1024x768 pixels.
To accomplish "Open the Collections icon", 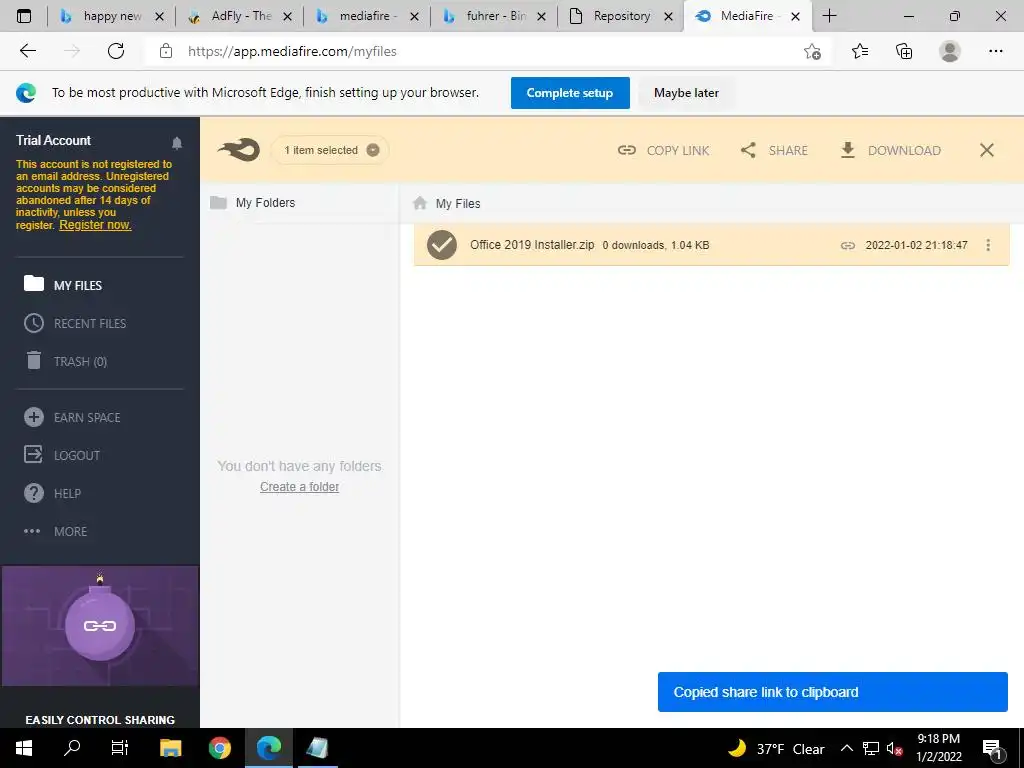I will point(904,51).
